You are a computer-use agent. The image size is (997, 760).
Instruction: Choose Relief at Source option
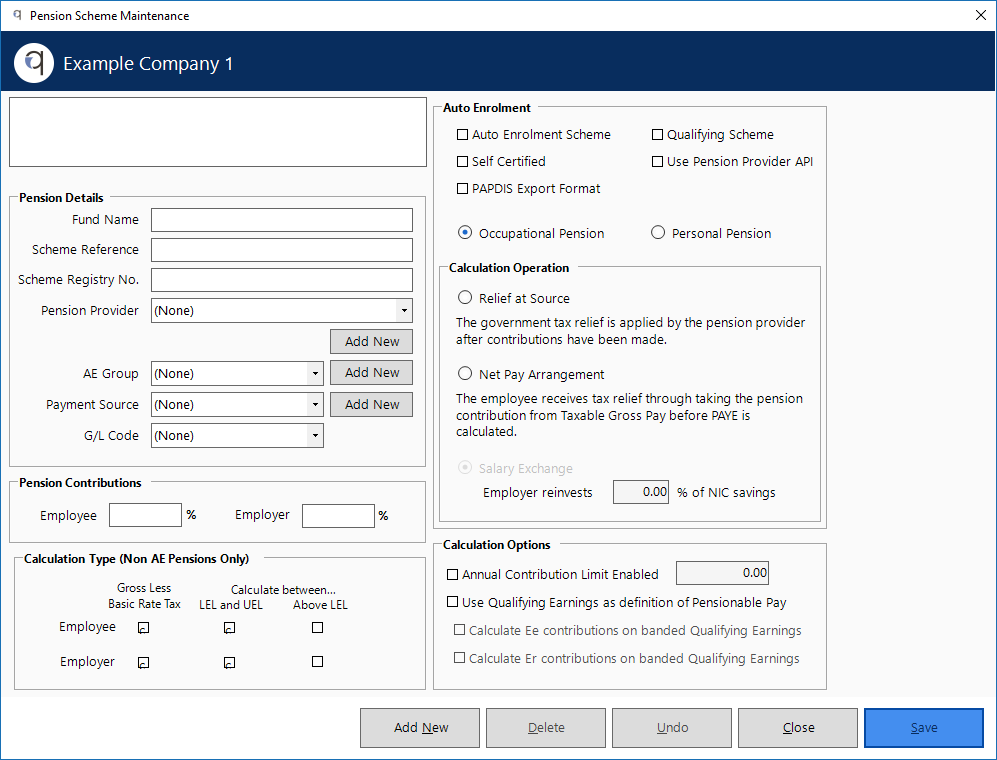point(465,298)
